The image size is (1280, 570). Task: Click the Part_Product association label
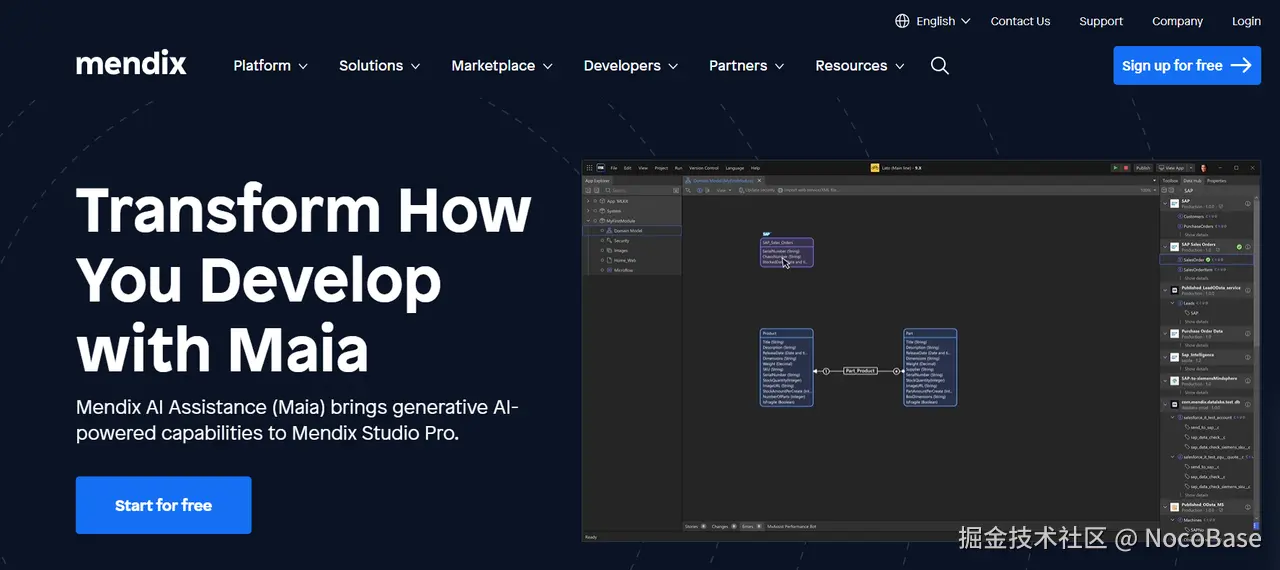click(860, 371)
